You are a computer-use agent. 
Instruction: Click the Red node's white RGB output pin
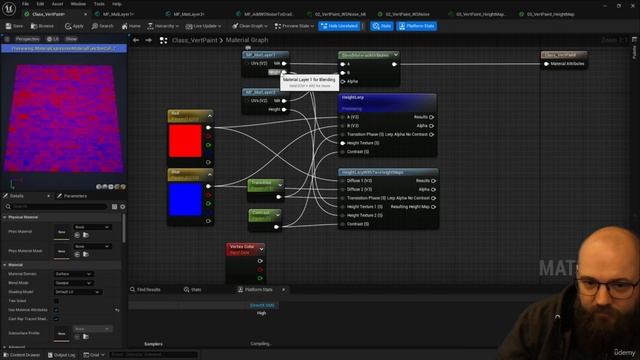pyautogui.click(x=209, y=128)
